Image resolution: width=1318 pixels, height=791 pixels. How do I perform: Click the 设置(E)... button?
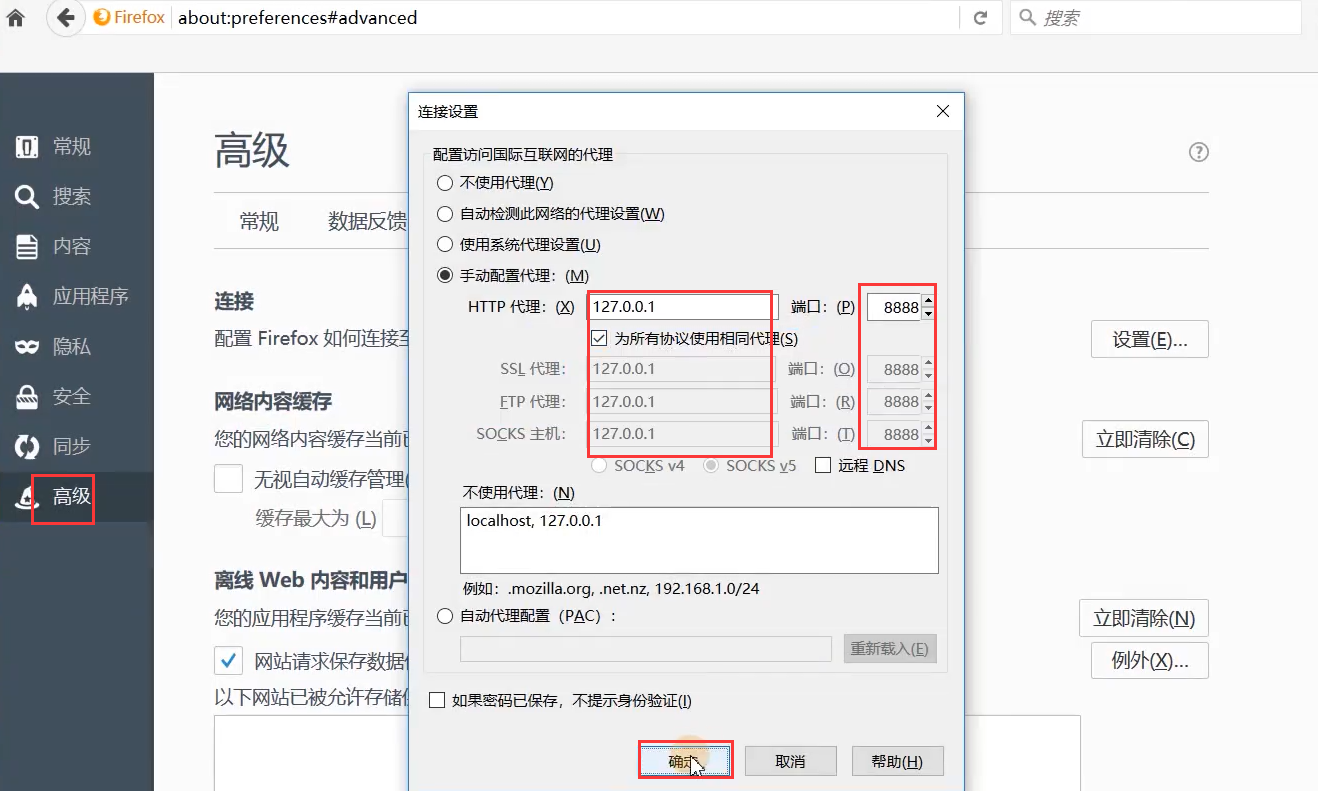point(1150,340)
